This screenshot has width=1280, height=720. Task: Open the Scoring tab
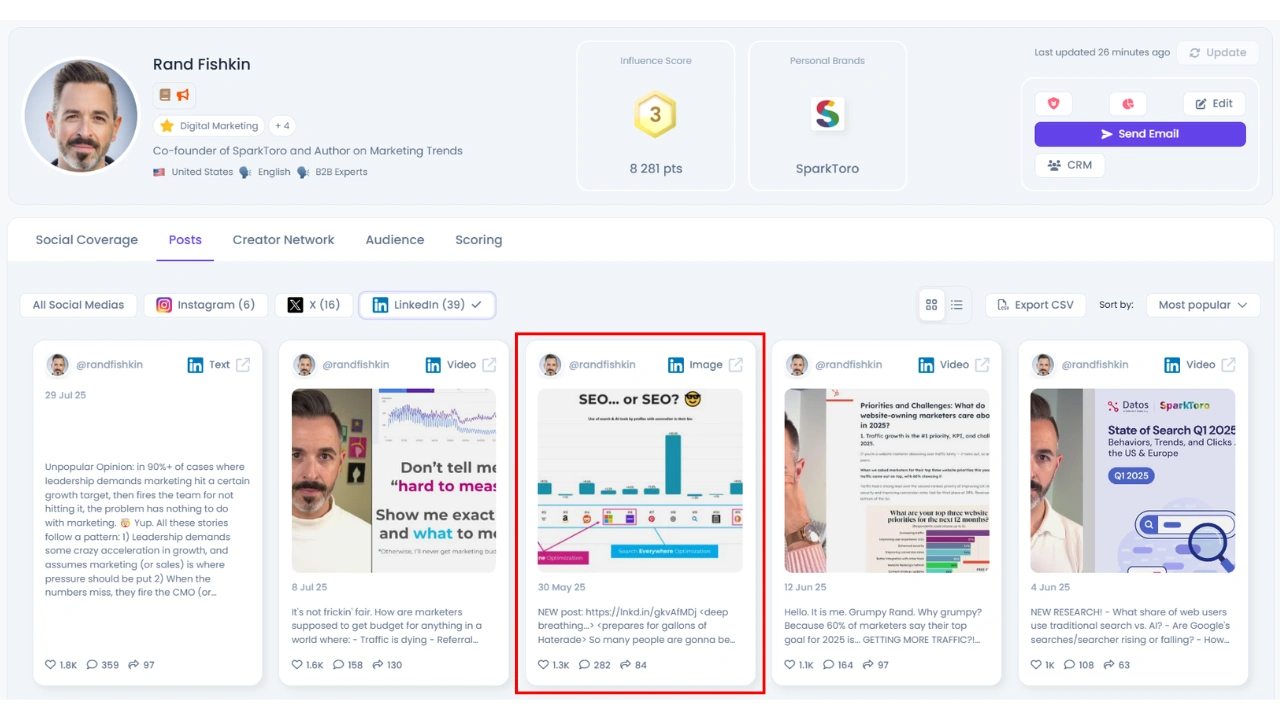tap(479, 240)
